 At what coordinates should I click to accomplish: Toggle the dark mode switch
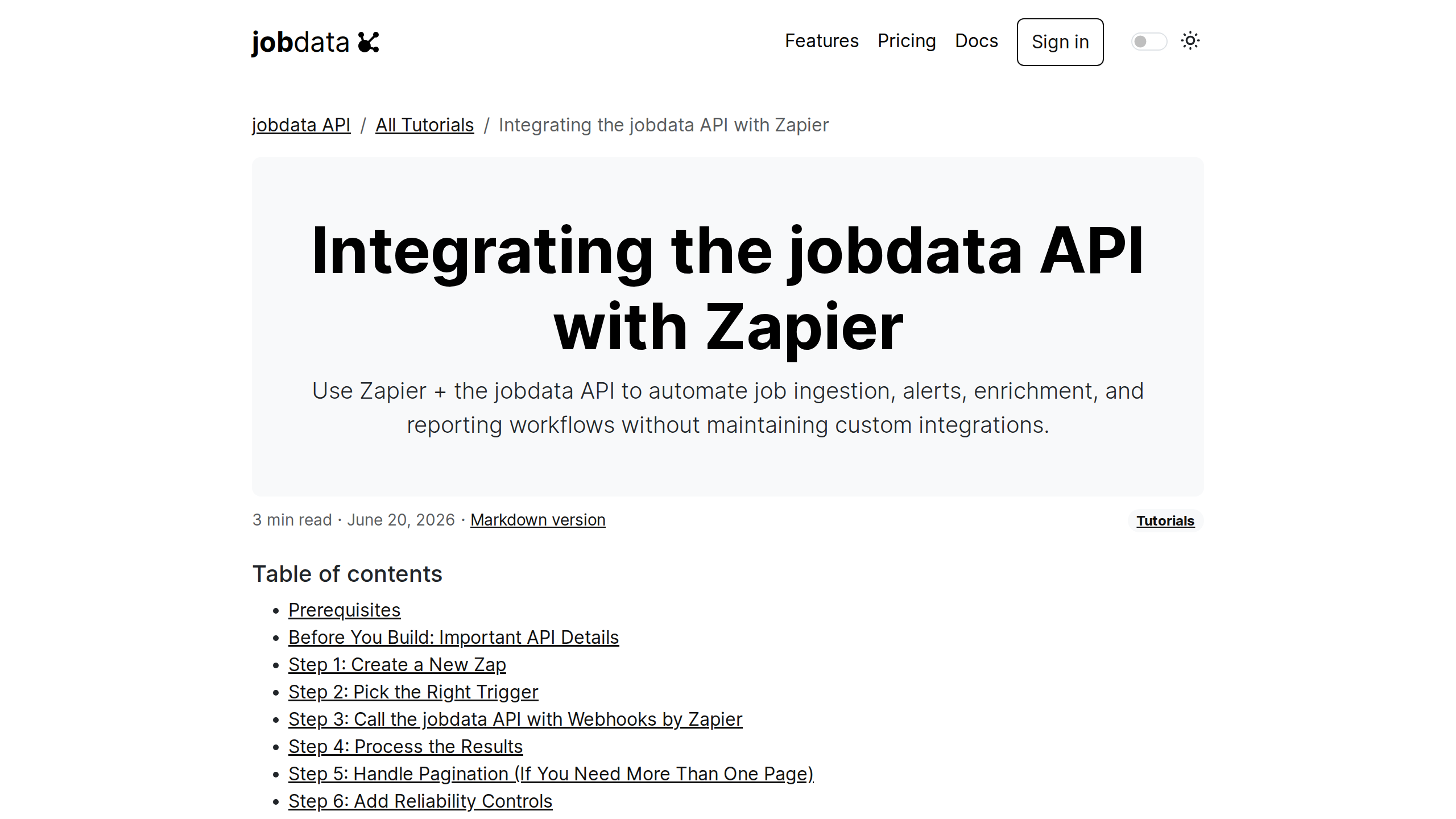[x=1149, y=42]
